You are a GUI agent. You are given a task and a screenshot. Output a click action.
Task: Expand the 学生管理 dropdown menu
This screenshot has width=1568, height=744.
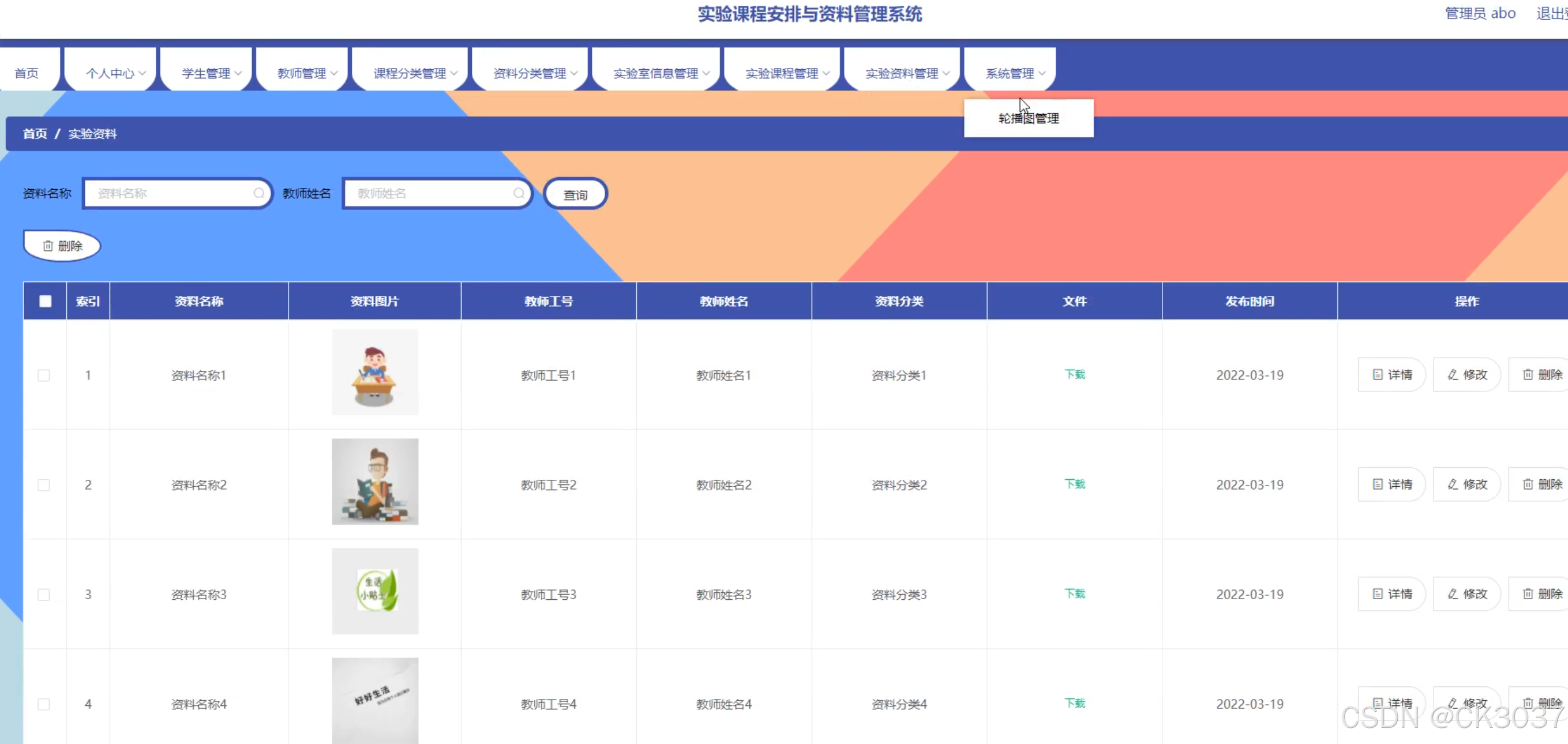click(x=211, y=73)
